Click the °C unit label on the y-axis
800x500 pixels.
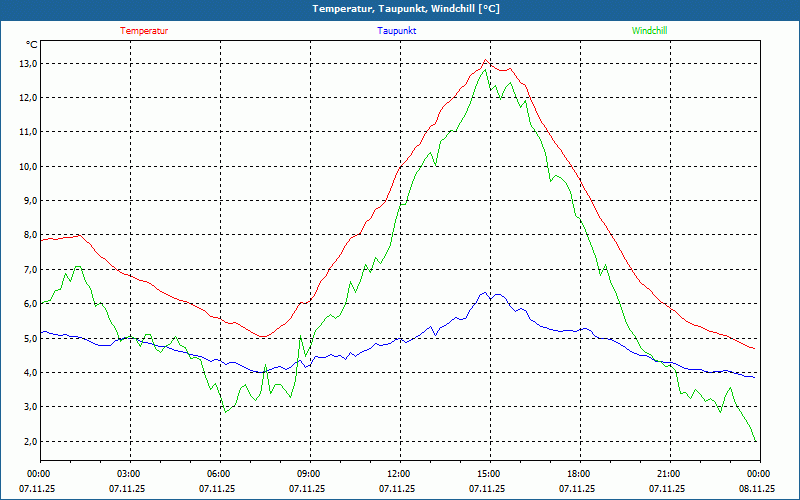32,45
